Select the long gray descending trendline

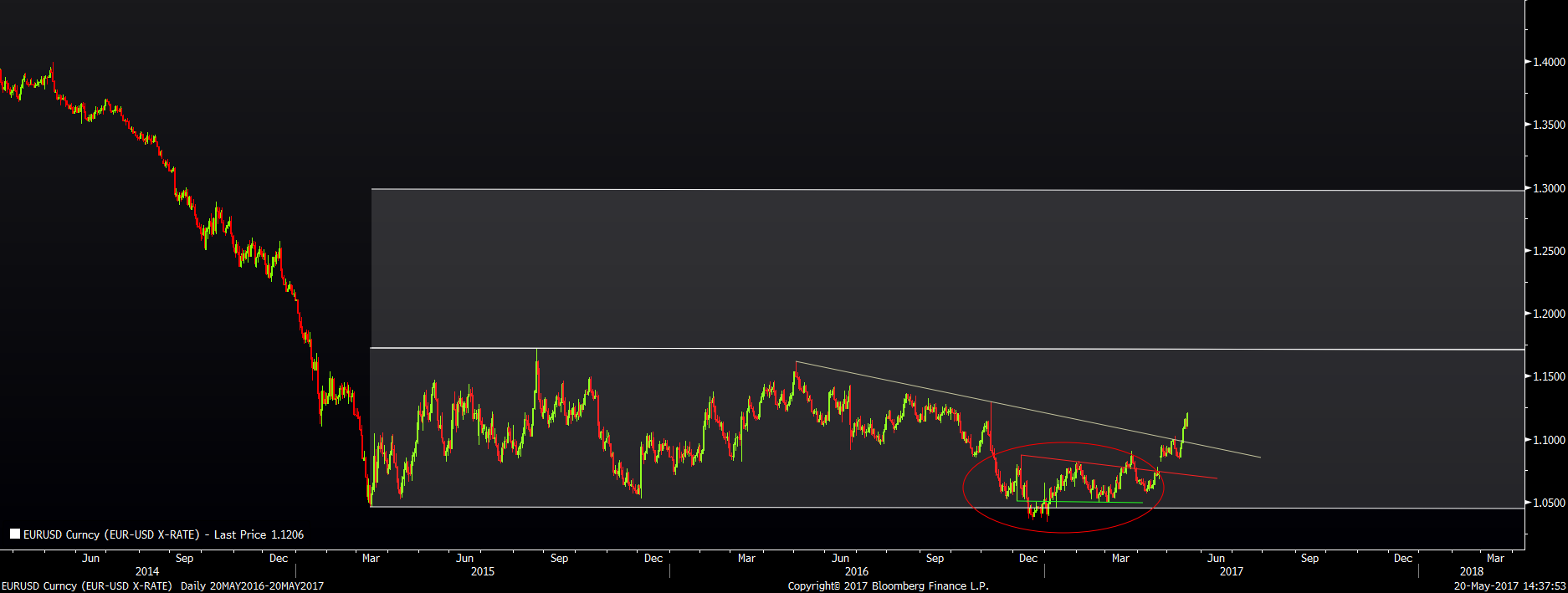(x=1027, y=409)
